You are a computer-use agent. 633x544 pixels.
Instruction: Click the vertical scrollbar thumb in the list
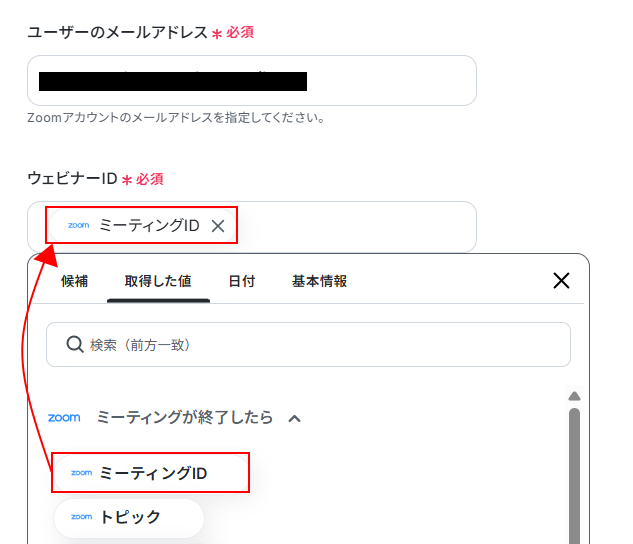pos(574,476)
